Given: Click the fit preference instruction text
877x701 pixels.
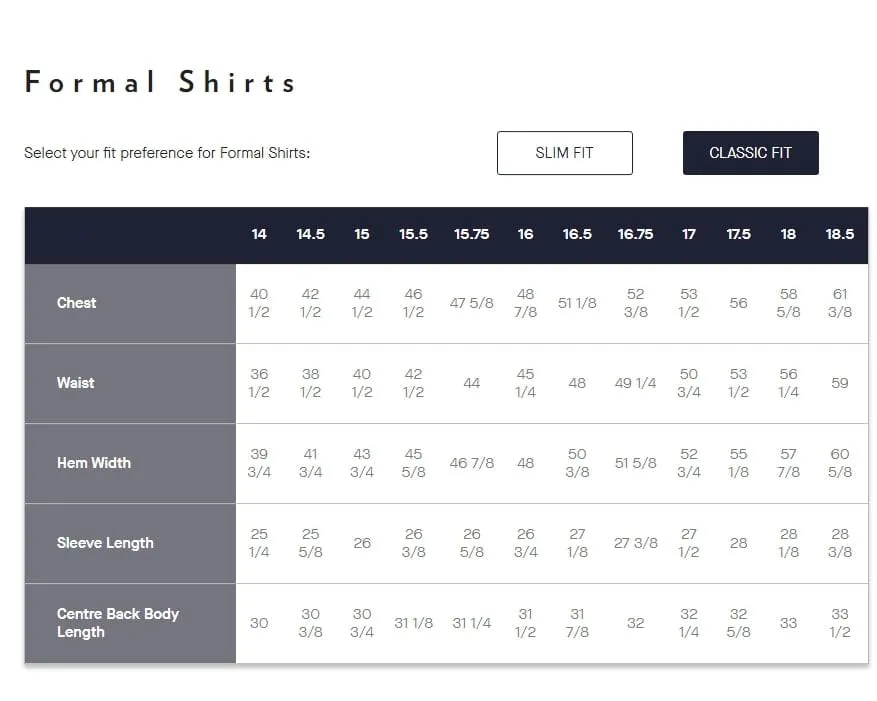Looking at the screenshot, I should click(167, 153).
